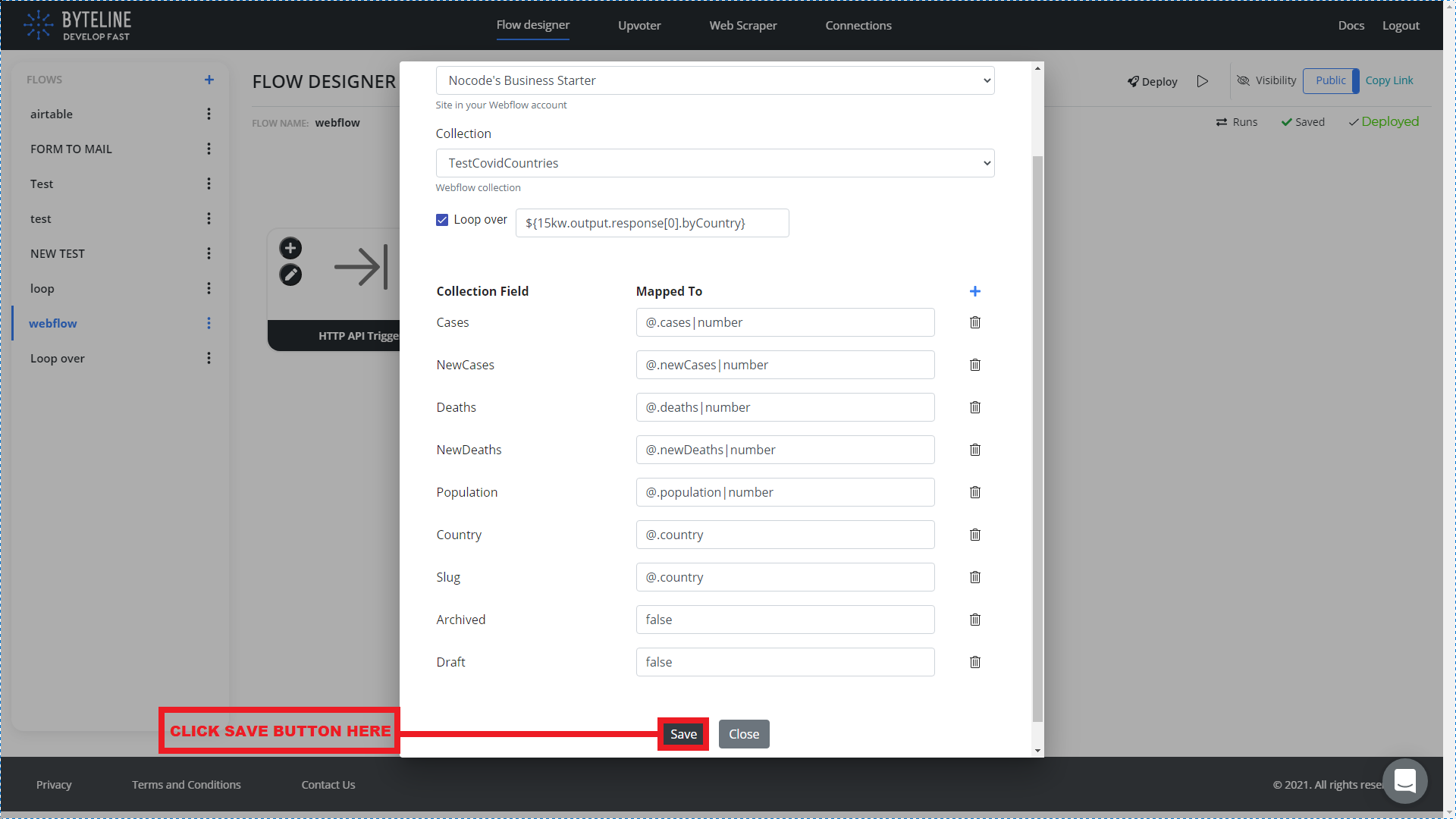Click the modal scrollbar up arrow
Image resolution: width=1456 pixels, height=819 pixels.
point(1037,68)
